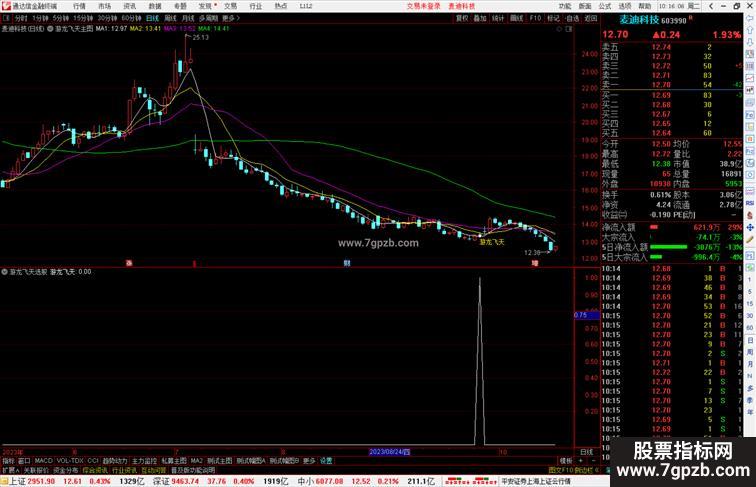Image resolution: width=756 pixels, height=487 pixels.
Task: Select the VOL-TDX indicator tab
Action: pos(70,461)
